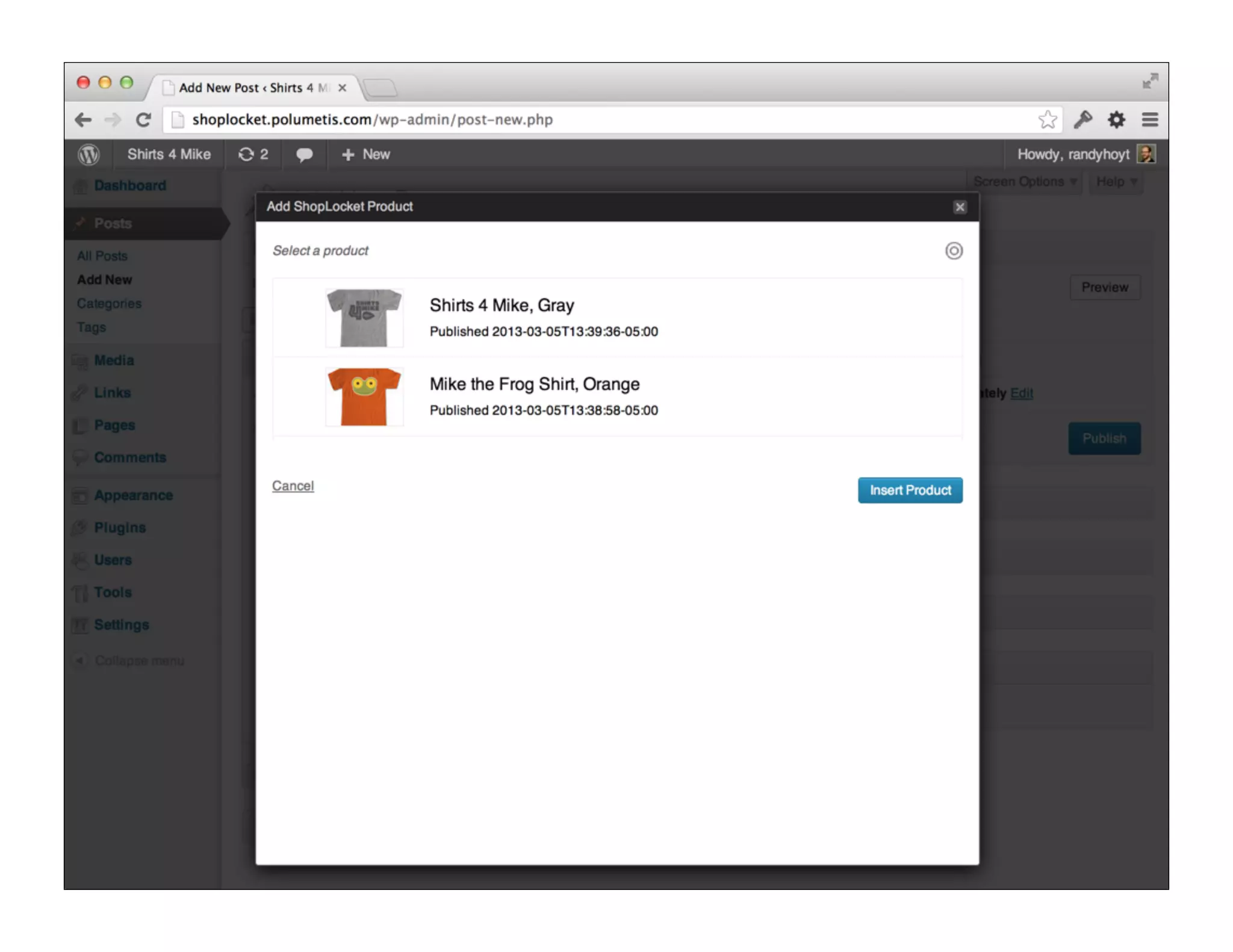Viewport: 1233px width, 952px height.
Task: Close the Add New Post browser tab
Action: [x=342, y=88]
